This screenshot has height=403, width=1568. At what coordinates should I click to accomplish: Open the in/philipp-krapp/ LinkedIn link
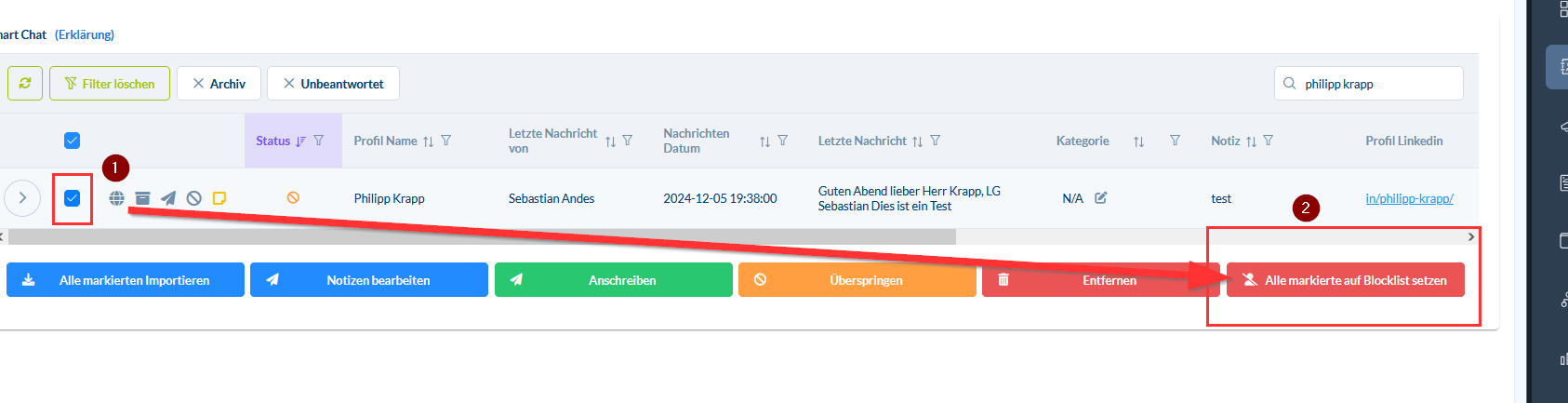(x=1409, y=198)
